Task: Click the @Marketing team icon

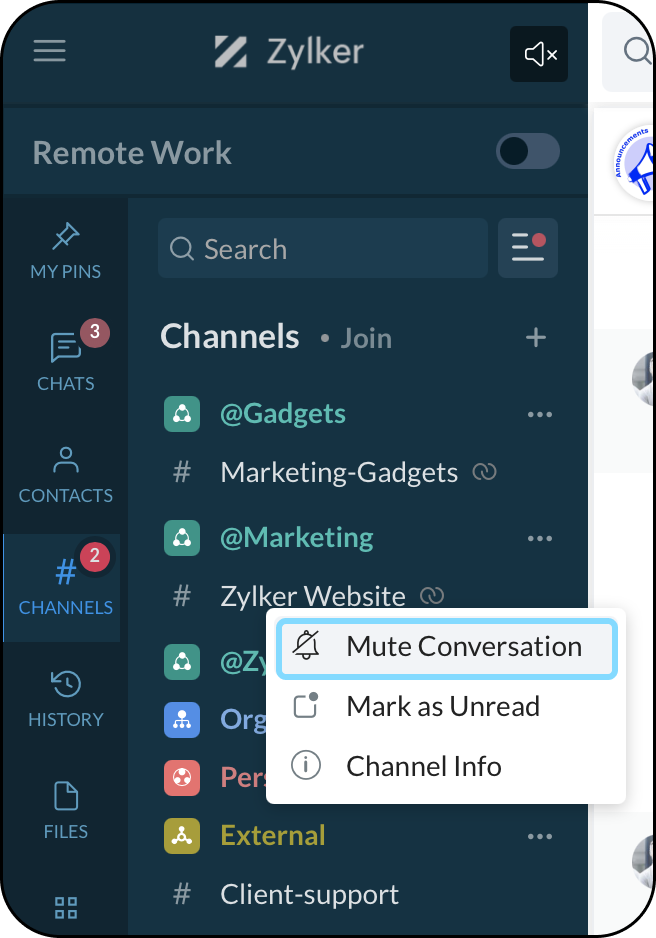Action: pos(182,538)
